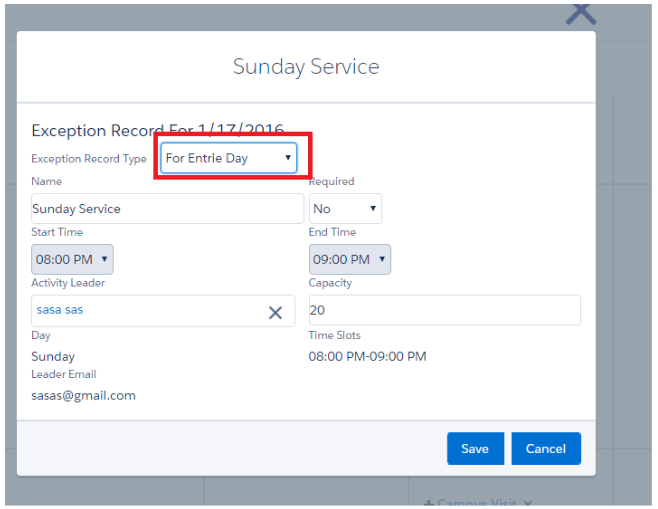Image resolution: width=658 pixels, height=509 pixels.
Task: Click the sasas@gmail.com leader email
Action: coord(83,395)
